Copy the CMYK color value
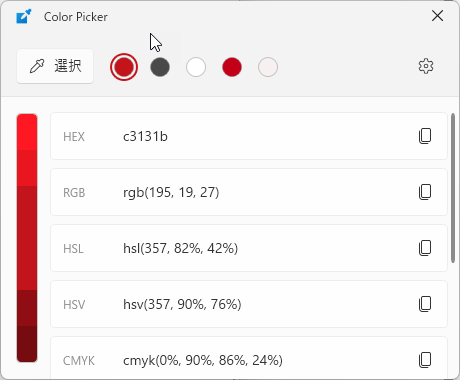Viewport: 460px width, 380px height. (x=425, y=360)
